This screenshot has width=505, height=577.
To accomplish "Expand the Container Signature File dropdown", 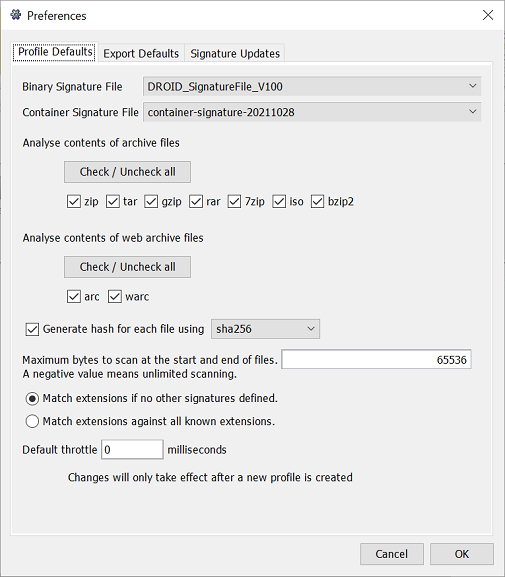I will (x=312, y=112).
